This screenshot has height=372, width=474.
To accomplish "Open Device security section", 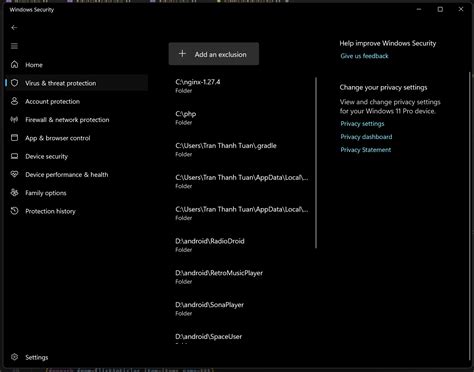I will [x=77, y=156].
